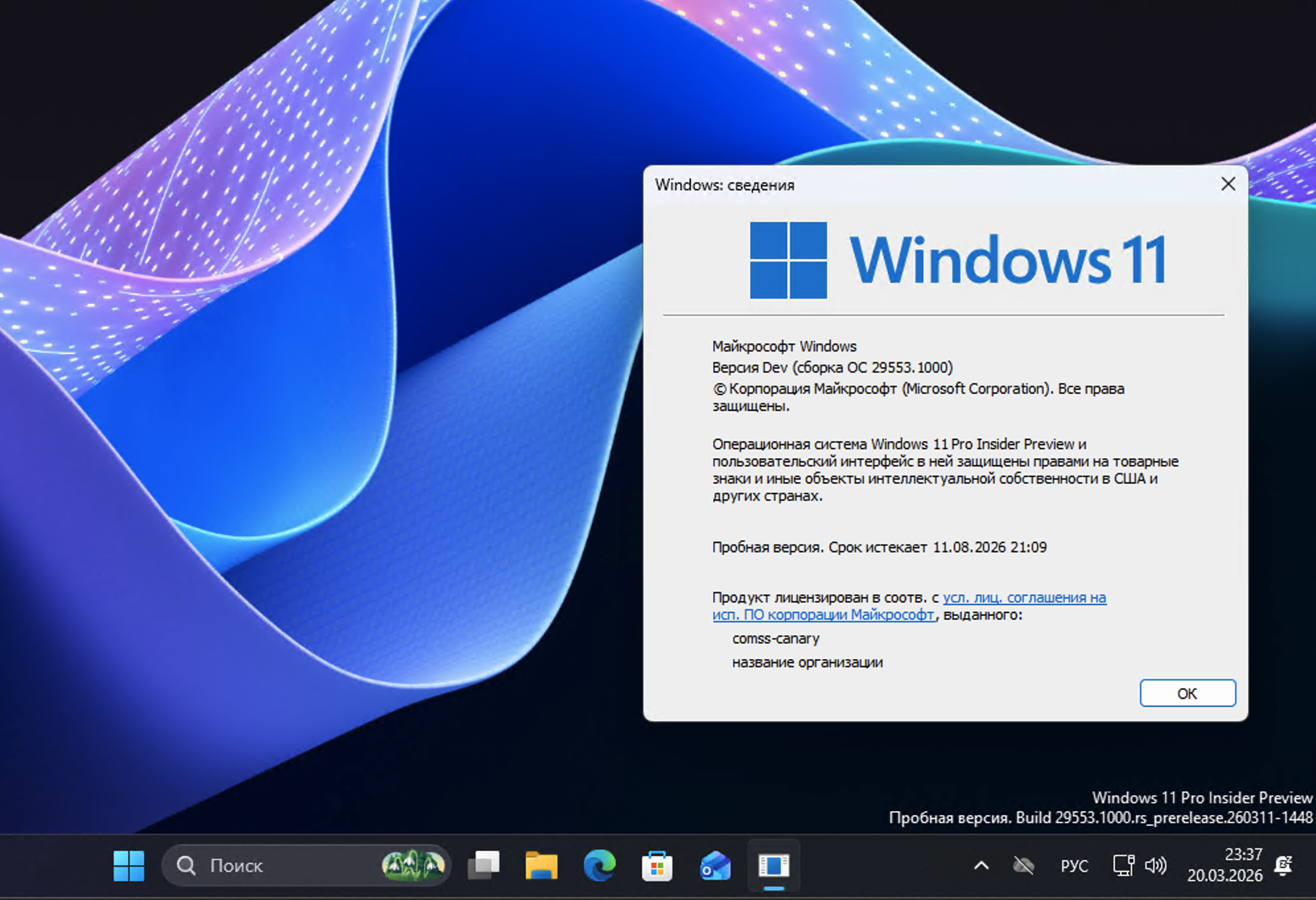Click the Пробная версия. Срок истекает line
The width and height of the screenshot is (1316, 900).
coord(879,547)
